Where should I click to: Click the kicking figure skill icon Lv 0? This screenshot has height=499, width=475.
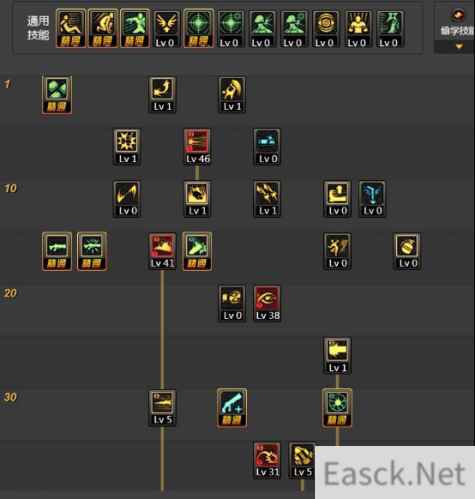click(x=337, y=251)
